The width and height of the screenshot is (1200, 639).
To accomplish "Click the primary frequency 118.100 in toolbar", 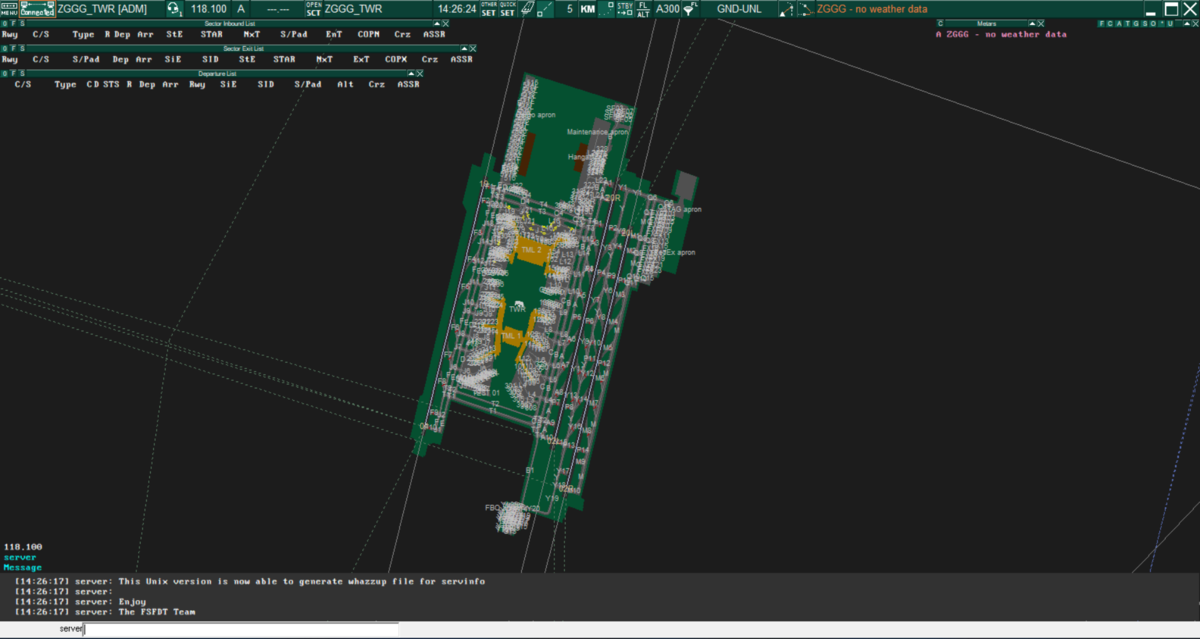I will click(208, 9).
